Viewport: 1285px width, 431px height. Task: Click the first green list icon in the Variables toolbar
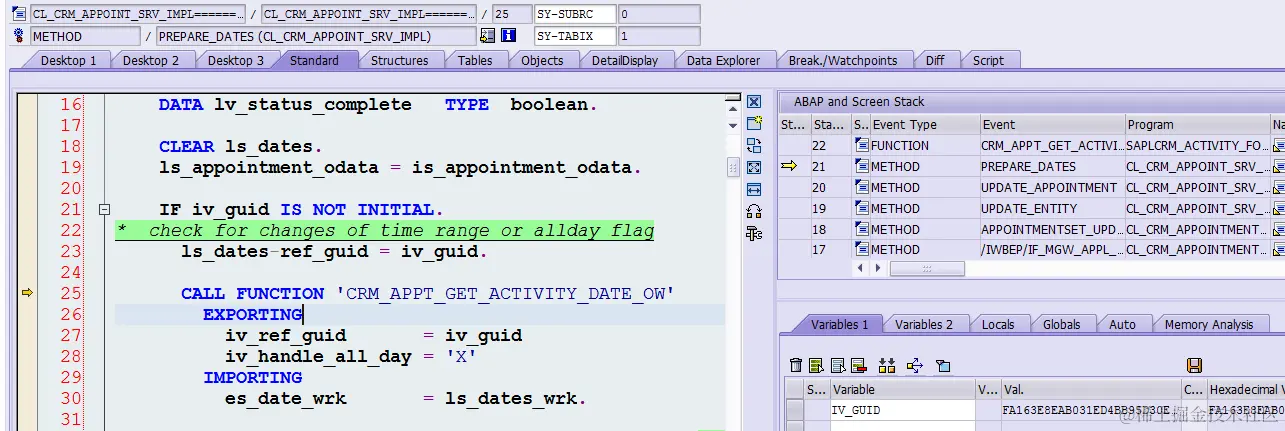point(816,365)
